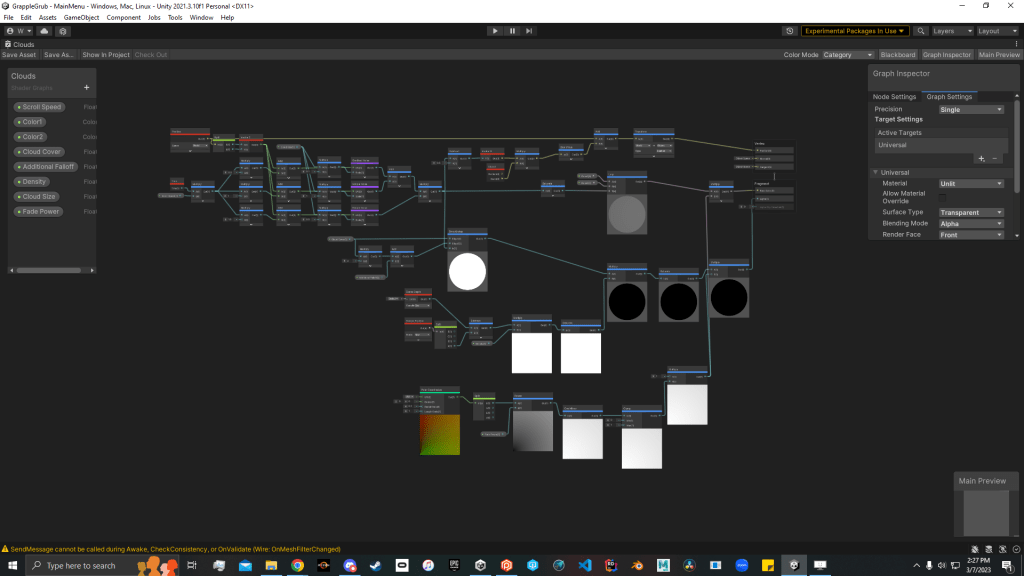This screenshot has width=1024, height=576.
Task: Toggle the Allow Material Override checkbox
Action: (944, 198)
